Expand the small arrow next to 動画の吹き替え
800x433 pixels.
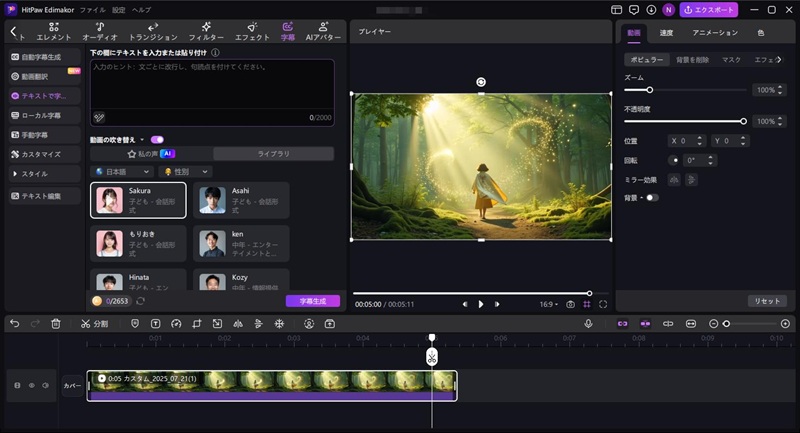click(142, 140)
